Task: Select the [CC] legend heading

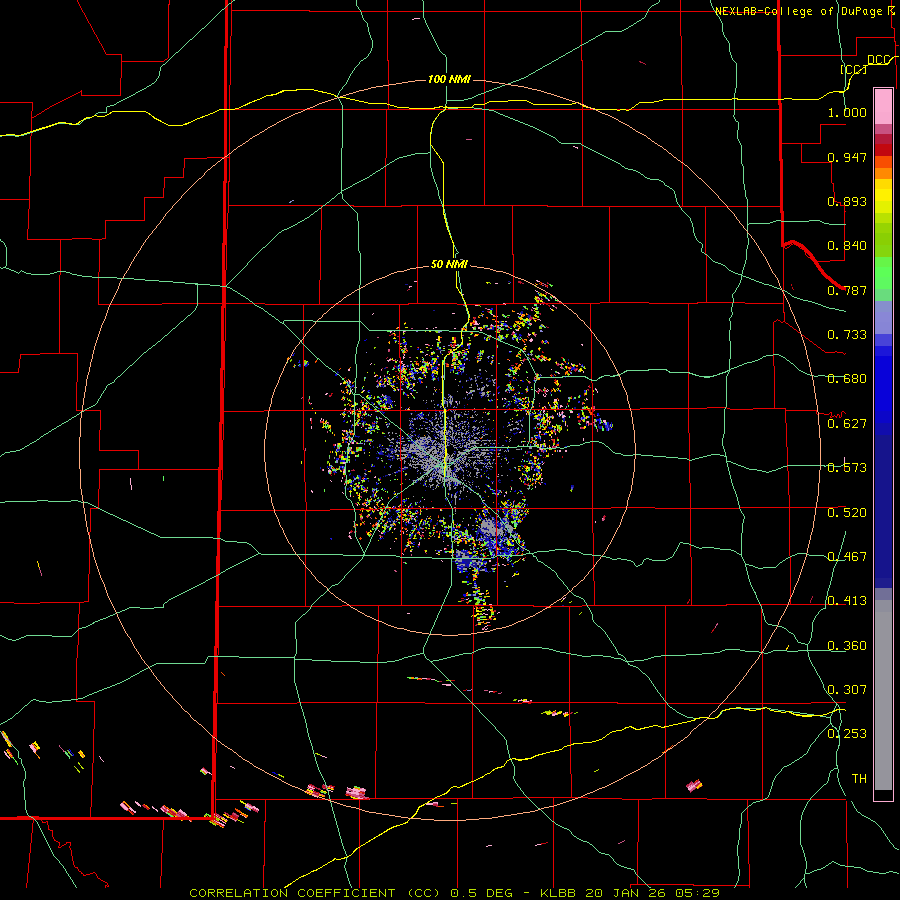Action: 854,69
